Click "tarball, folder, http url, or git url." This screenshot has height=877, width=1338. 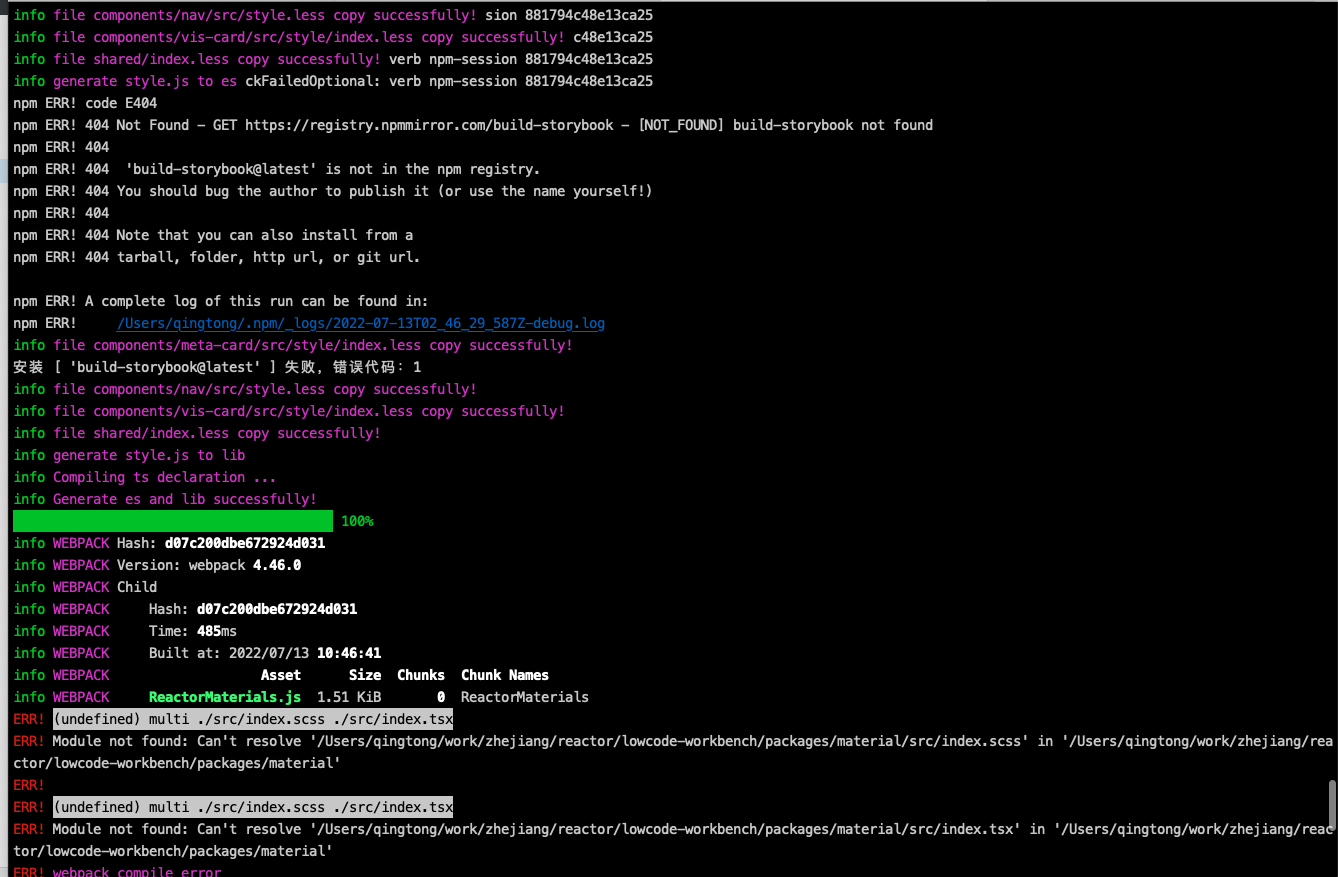click(x=269, y=257)
